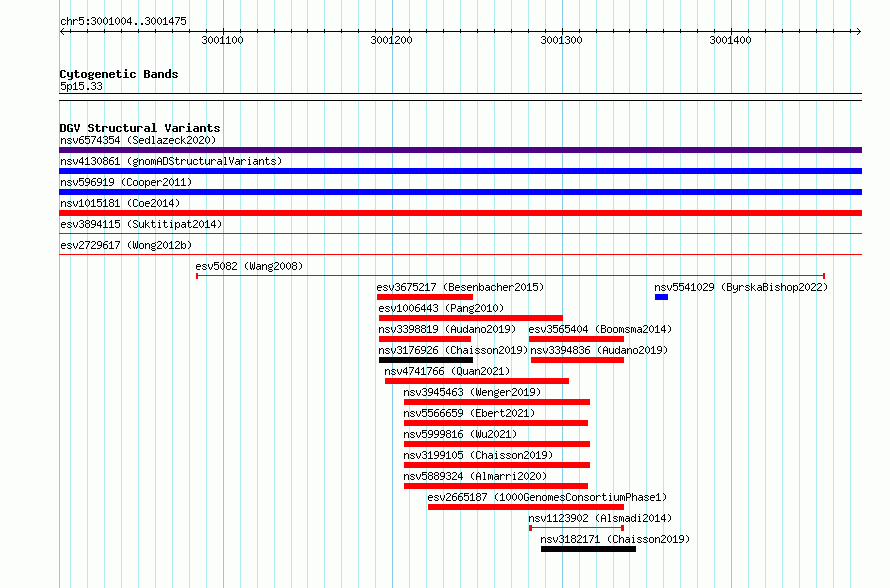Select nsv5889324 (Almarri2020) label
Image resolution: width=890 pixels, height=588 pixels.
tap(475, 476)
